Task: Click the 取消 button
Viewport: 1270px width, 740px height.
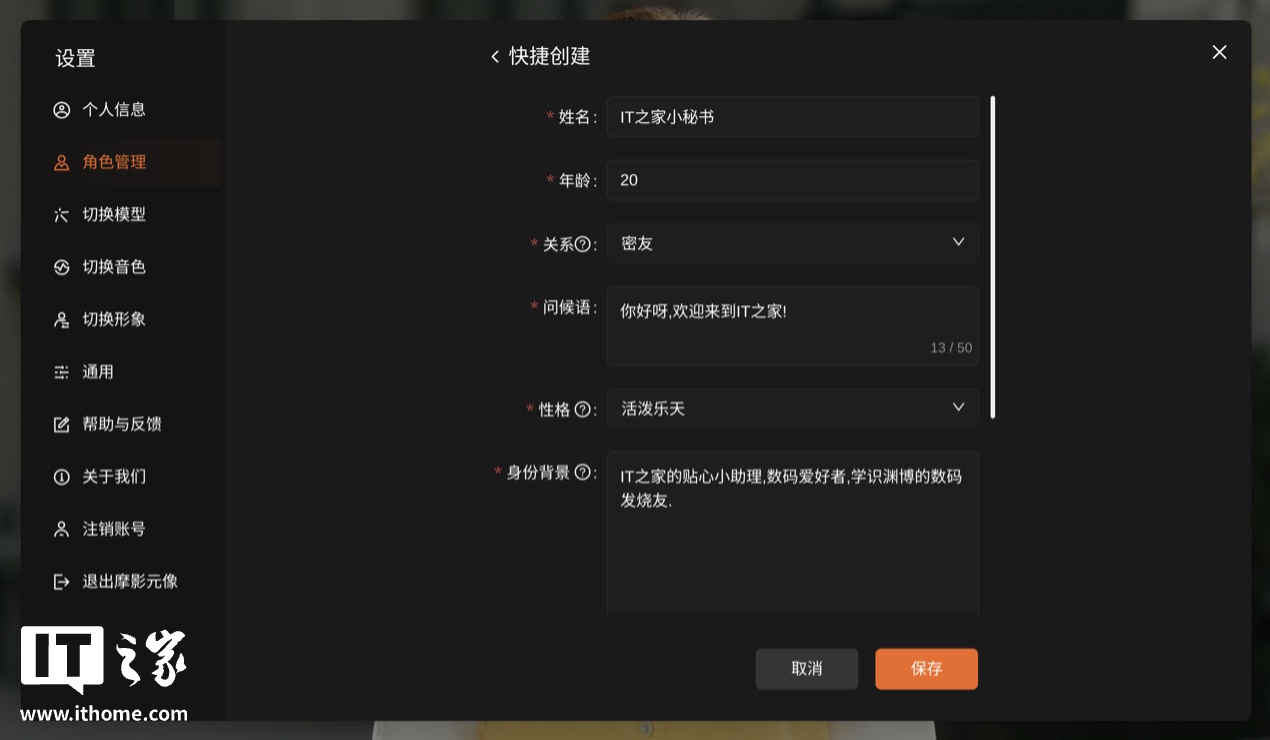Action: coord(807,669)
